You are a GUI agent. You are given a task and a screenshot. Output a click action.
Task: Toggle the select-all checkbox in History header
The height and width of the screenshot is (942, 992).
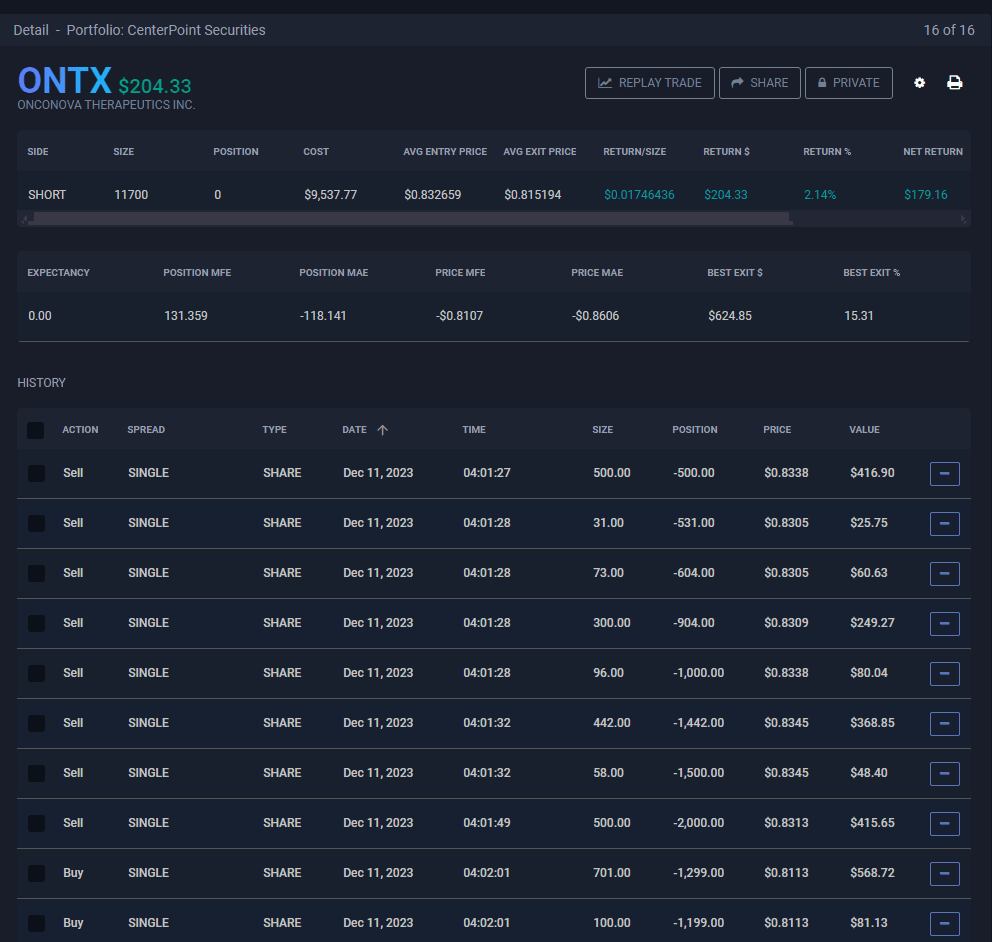tap(36, 430)
